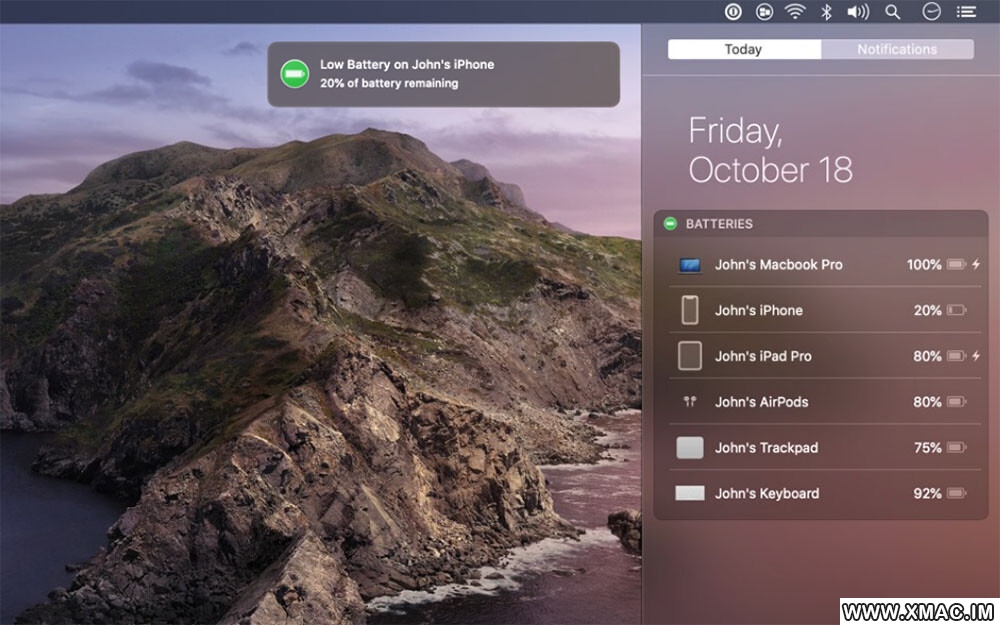1000x625 pixels.
Task: Click the Keyboard 92% battery value
Action: coord(927,494)
